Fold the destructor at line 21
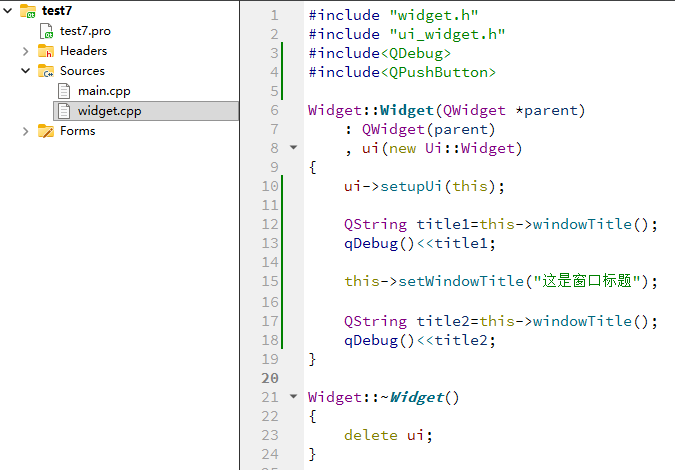This screenshot has height=470, width=675. tap(294, 396)
